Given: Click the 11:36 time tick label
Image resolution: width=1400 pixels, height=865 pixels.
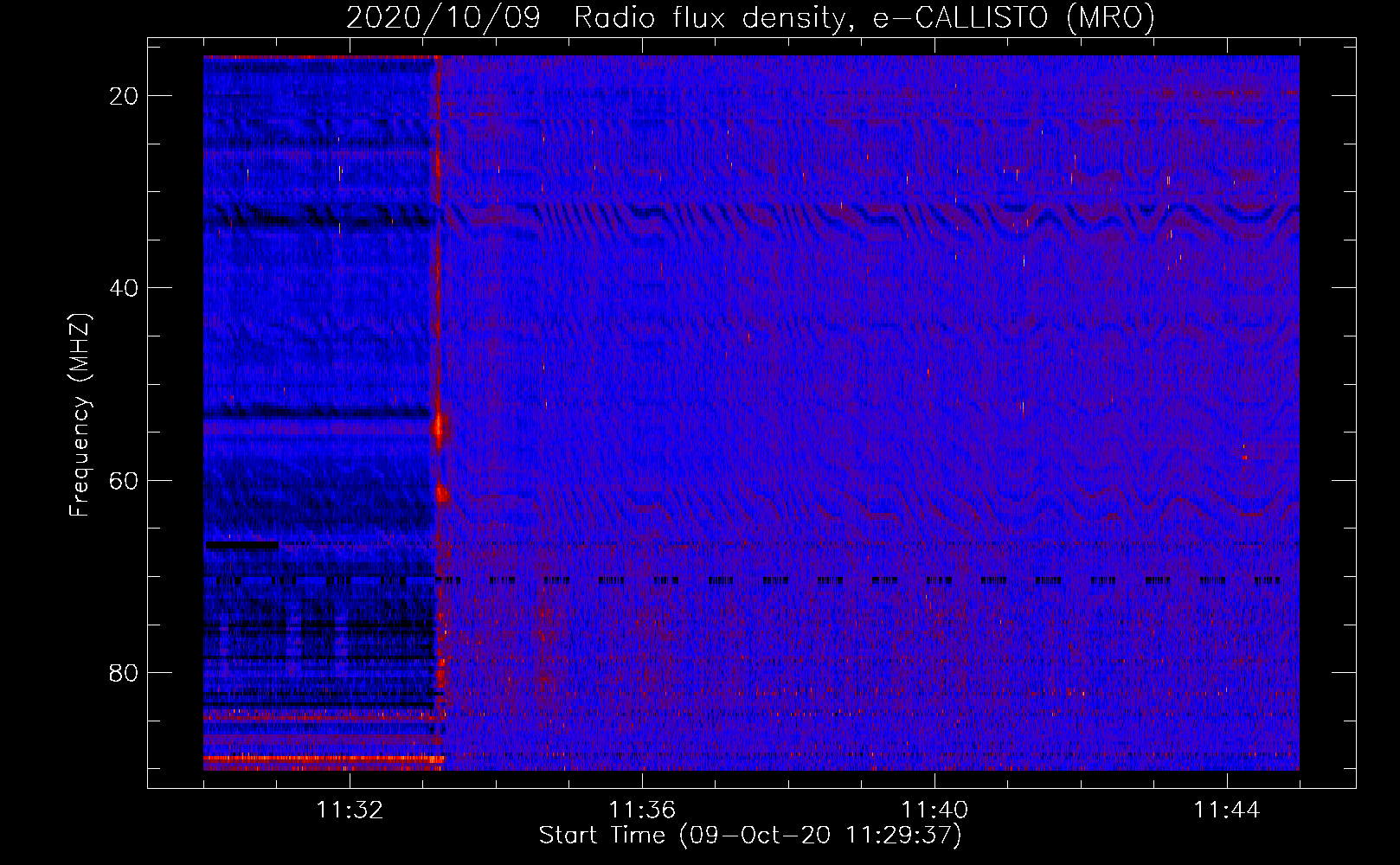Looking at the screenshot, I should [642, 811].
